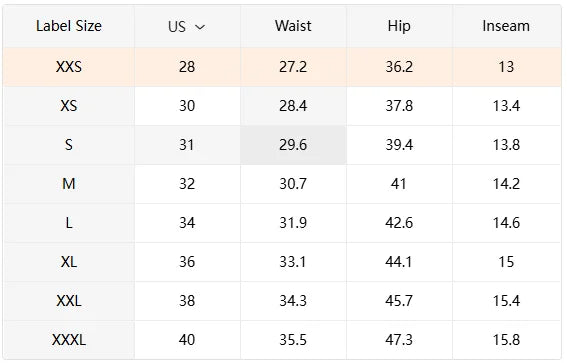Select the M size label cell
Screen dimensions: 567x363
coord(69,184)
